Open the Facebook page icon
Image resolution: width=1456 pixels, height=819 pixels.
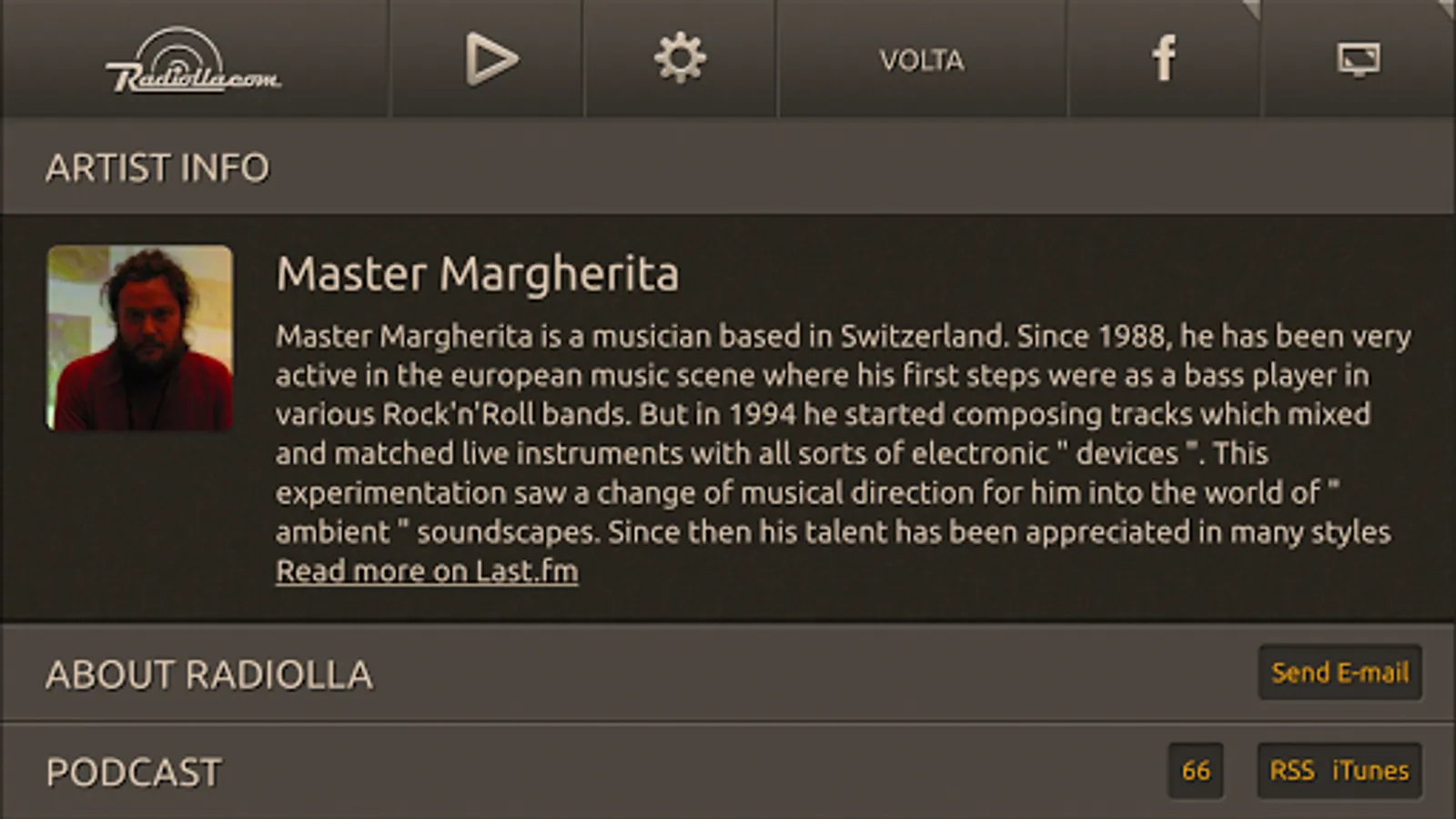tap(1163, 59)
